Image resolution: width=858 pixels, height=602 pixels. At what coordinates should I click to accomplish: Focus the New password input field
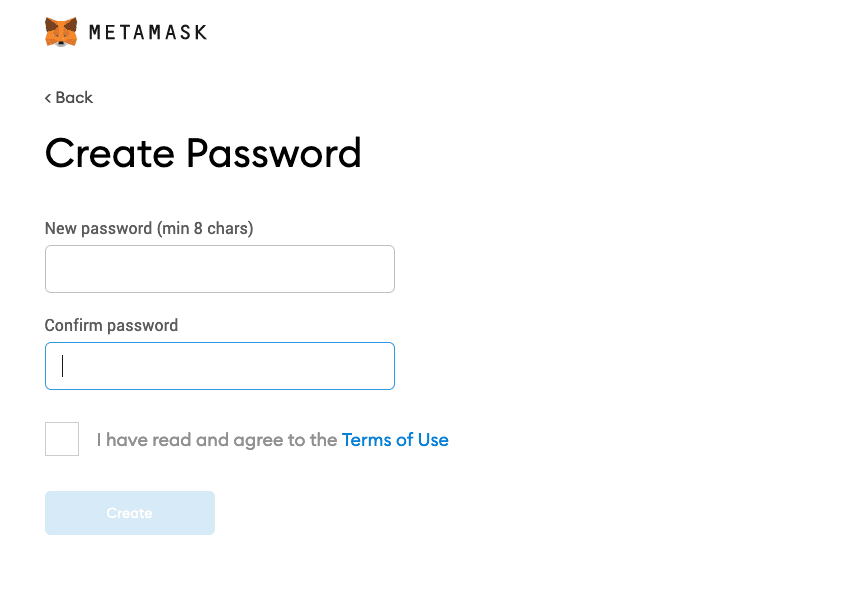[x=219, y=268]
